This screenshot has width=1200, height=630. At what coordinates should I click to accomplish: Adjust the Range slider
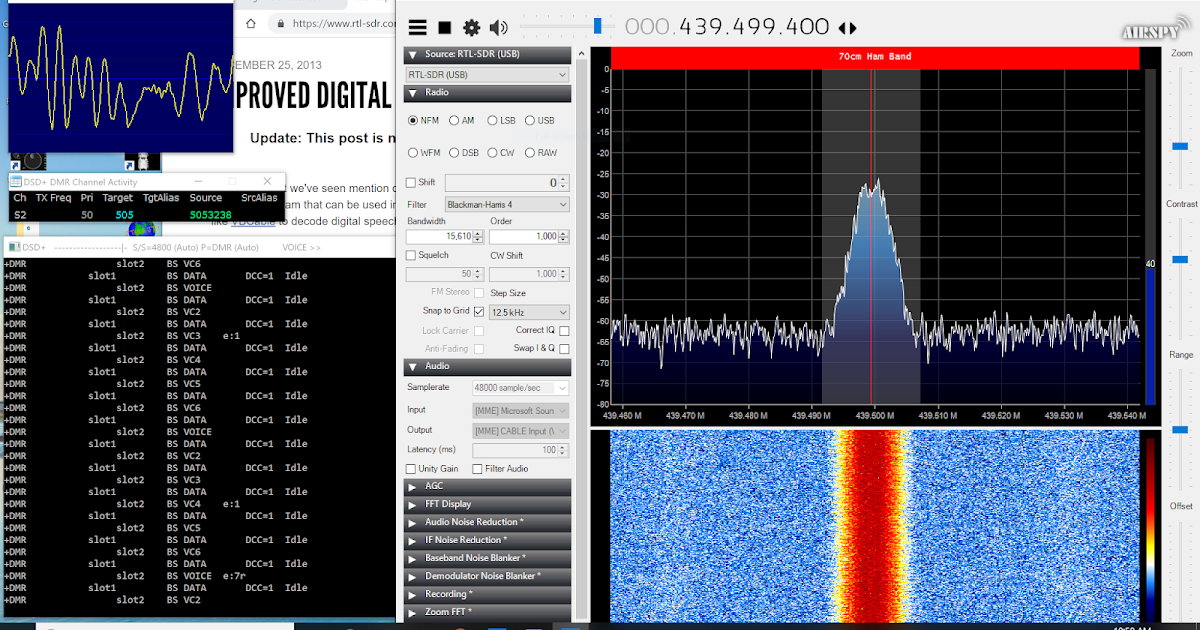pos(1180,430)
